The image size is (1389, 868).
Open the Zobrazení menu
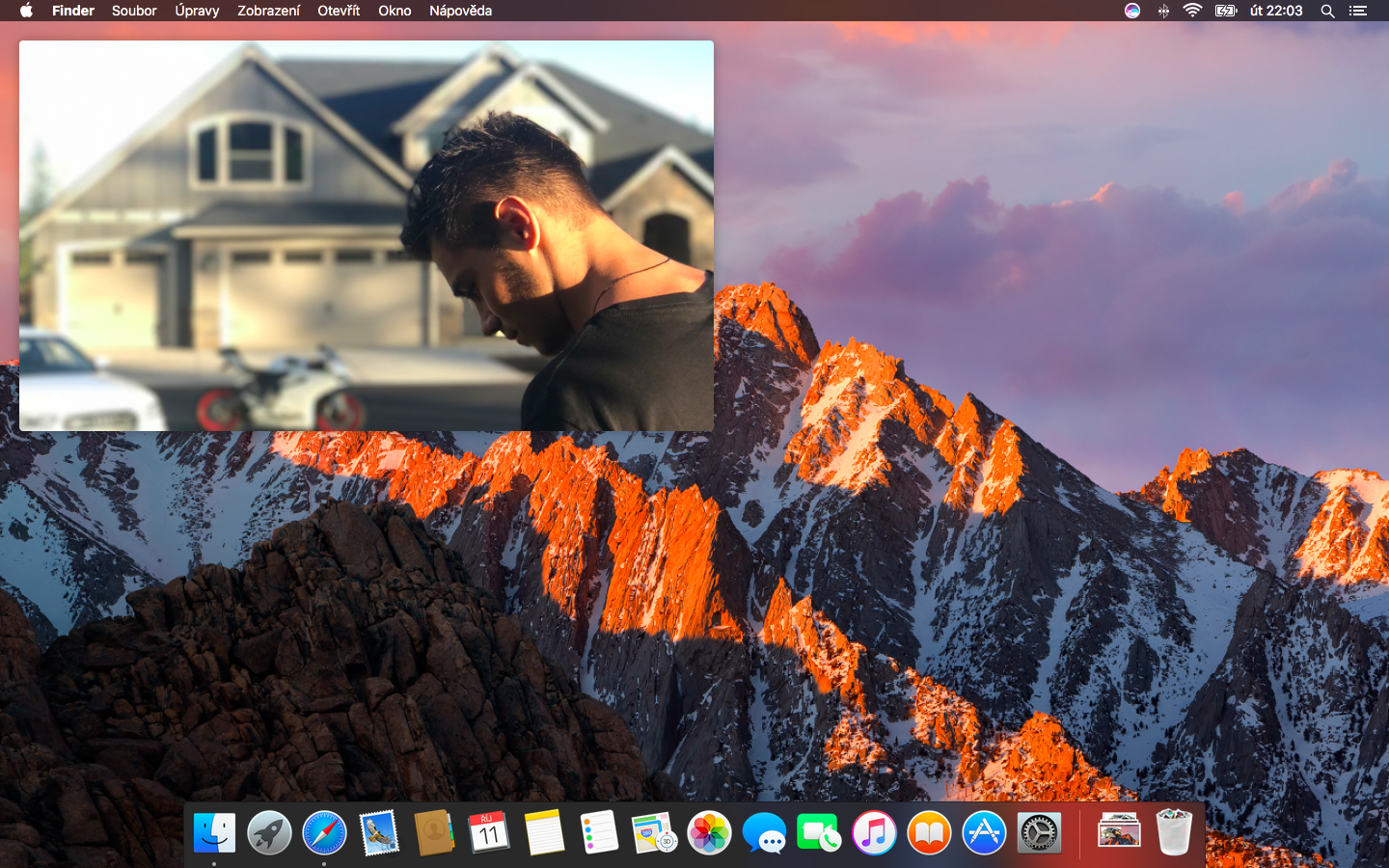268,11
